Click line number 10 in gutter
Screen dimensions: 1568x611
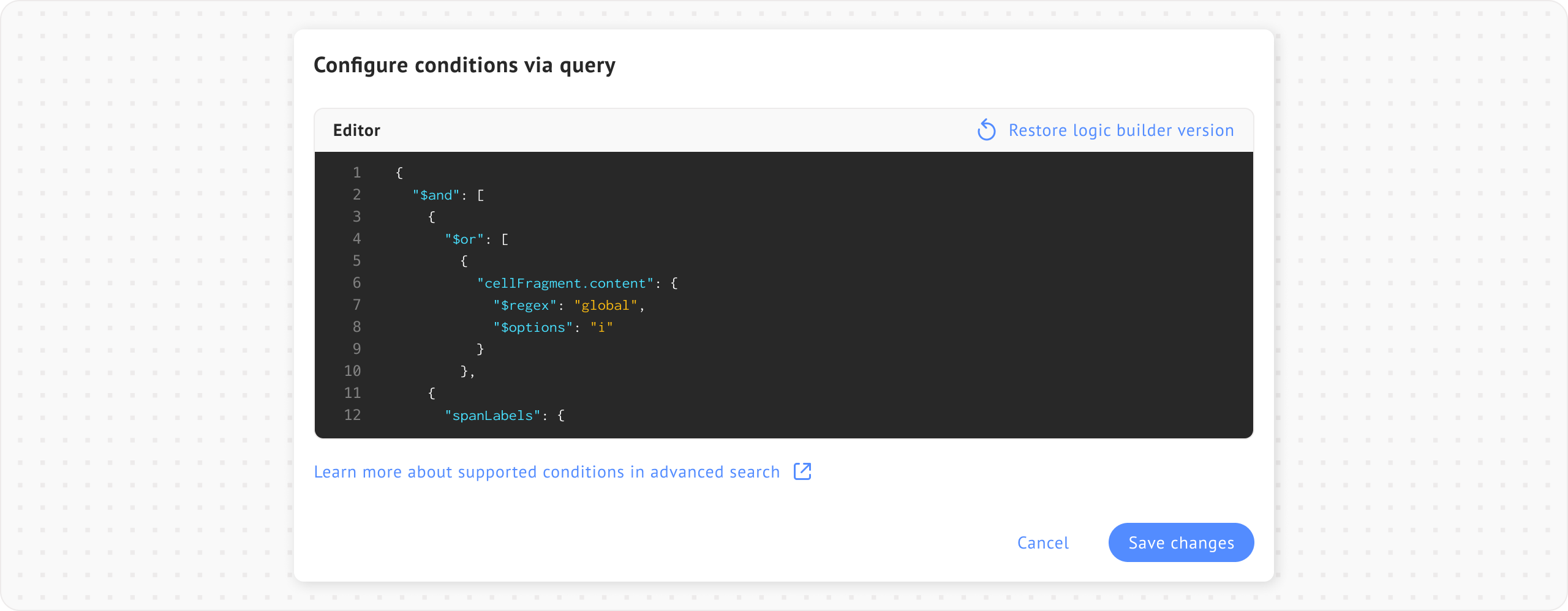click(352, 371)
